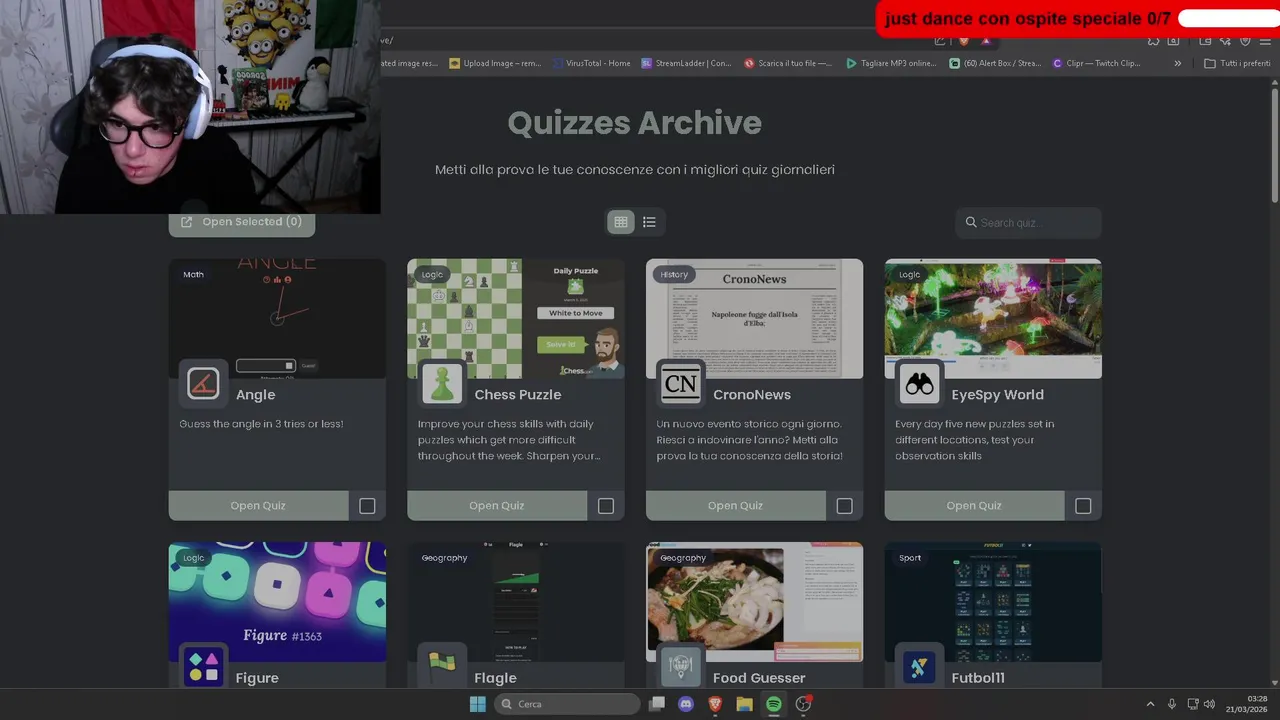Viewport: 1280px width, 720px height.
Task: Open OBS Studio from the taskbar
Action: click(x=803, y=704)
